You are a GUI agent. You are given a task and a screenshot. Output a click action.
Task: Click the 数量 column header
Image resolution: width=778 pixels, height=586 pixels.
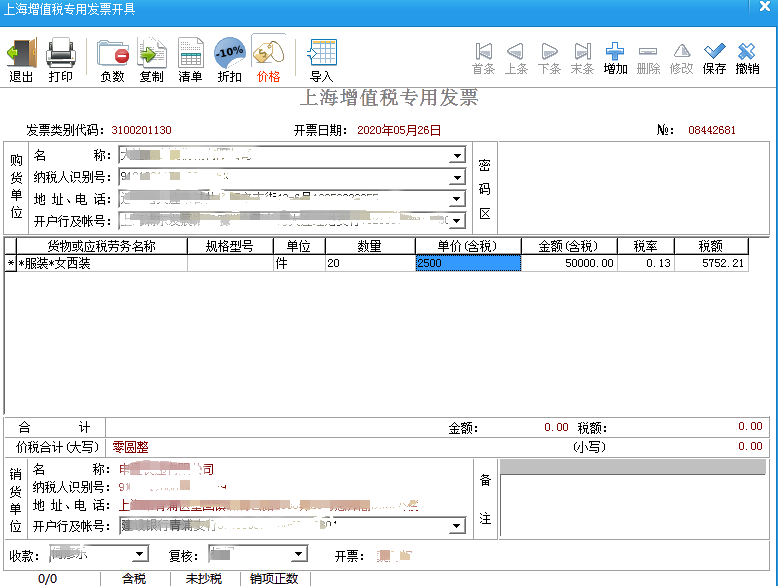coord(370,246)
